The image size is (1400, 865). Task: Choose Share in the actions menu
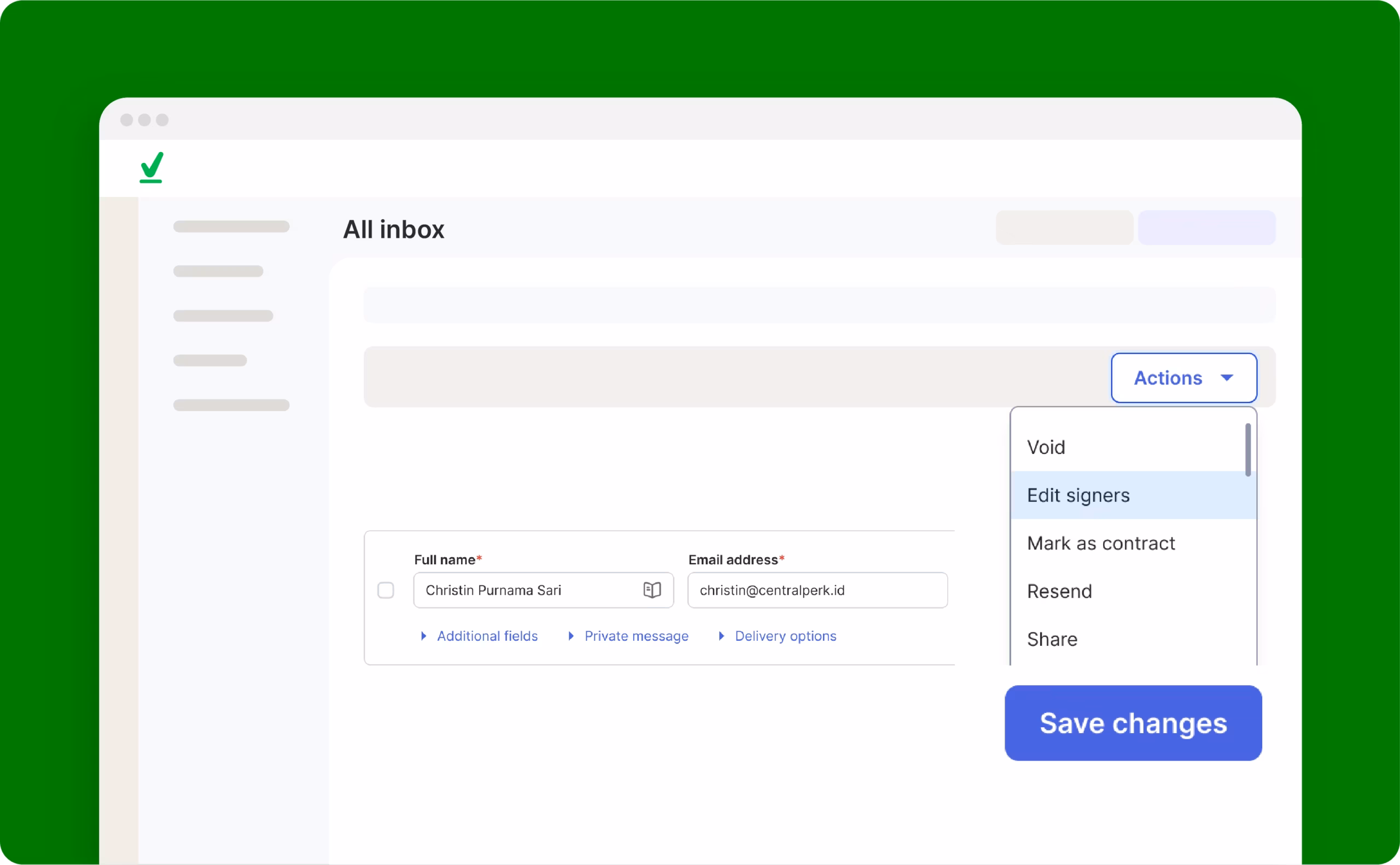coord(1052,640)
